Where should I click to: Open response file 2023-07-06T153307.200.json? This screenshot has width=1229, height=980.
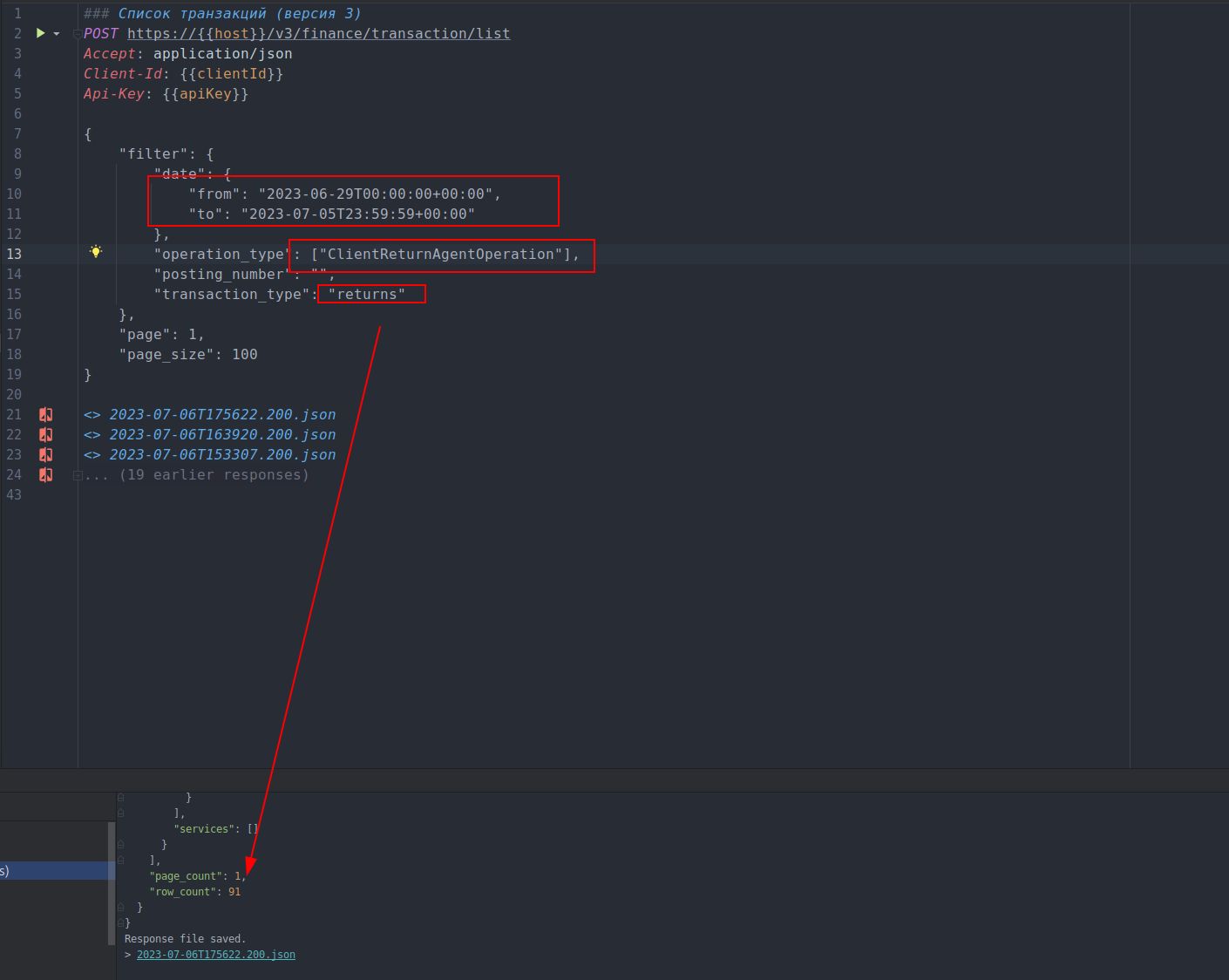point(222,455)
